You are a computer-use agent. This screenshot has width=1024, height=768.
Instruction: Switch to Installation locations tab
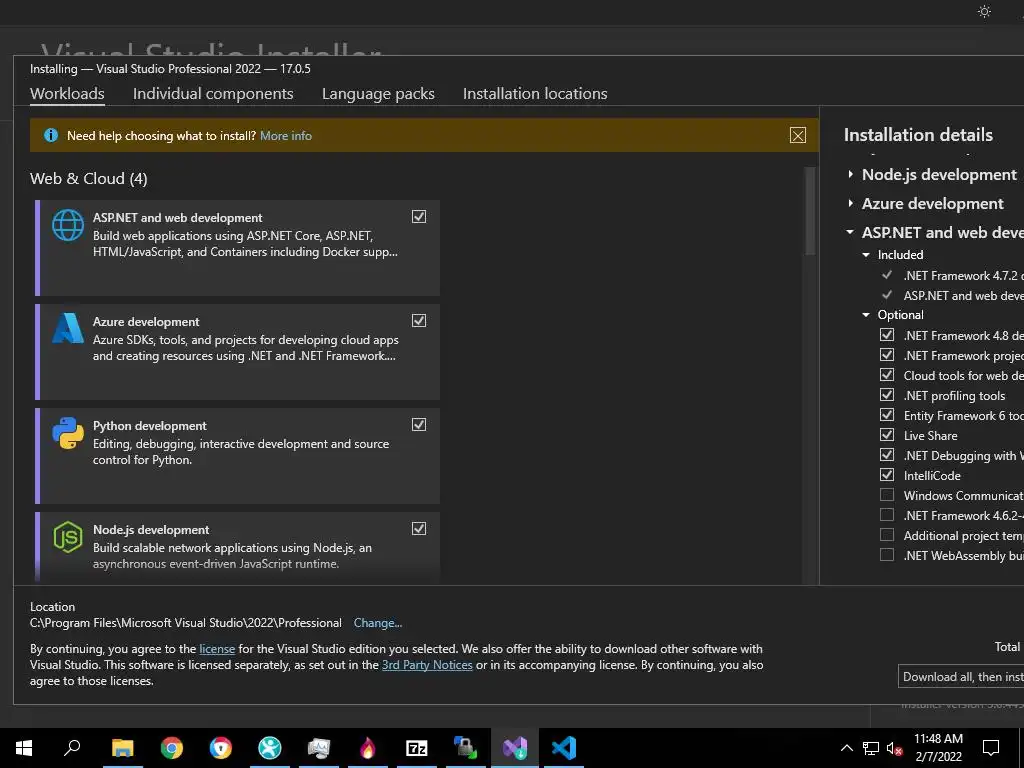(535, 93)
